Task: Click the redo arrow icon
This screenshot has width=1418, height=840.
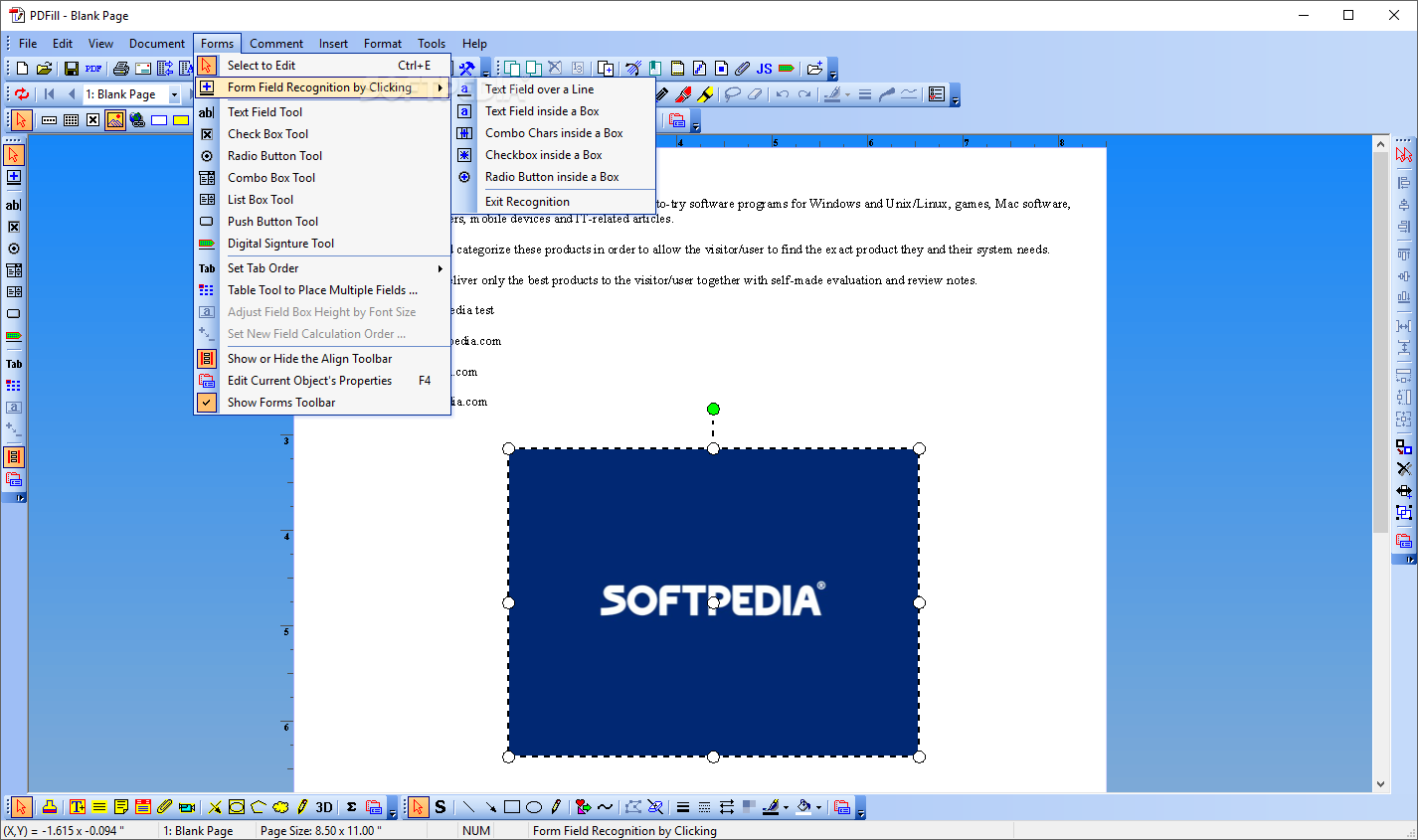Action: [x=804, y=94]
